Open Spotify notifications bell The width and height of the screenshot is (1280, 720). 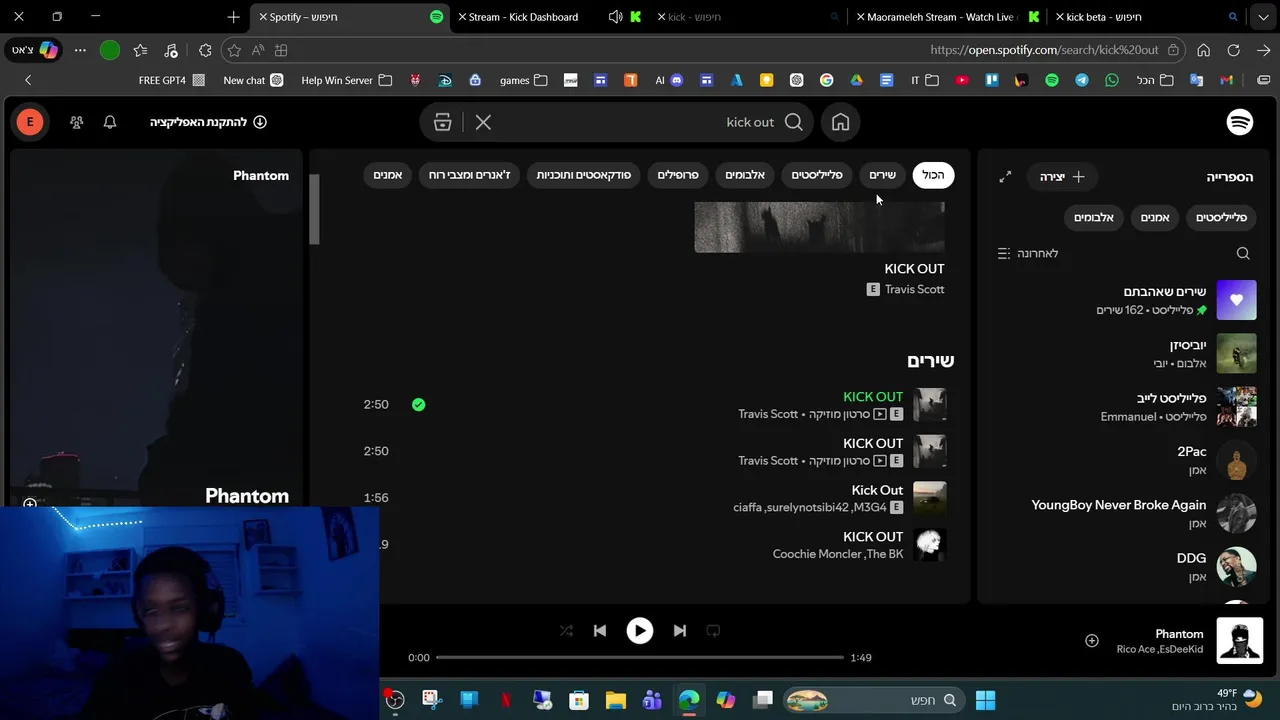(x=110, y=122)
